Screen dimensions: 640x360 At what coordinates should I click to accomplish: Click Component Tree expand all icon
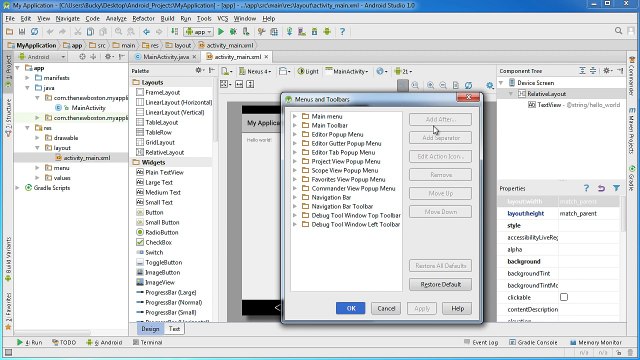pyautogui.click(x=582, y=71)
